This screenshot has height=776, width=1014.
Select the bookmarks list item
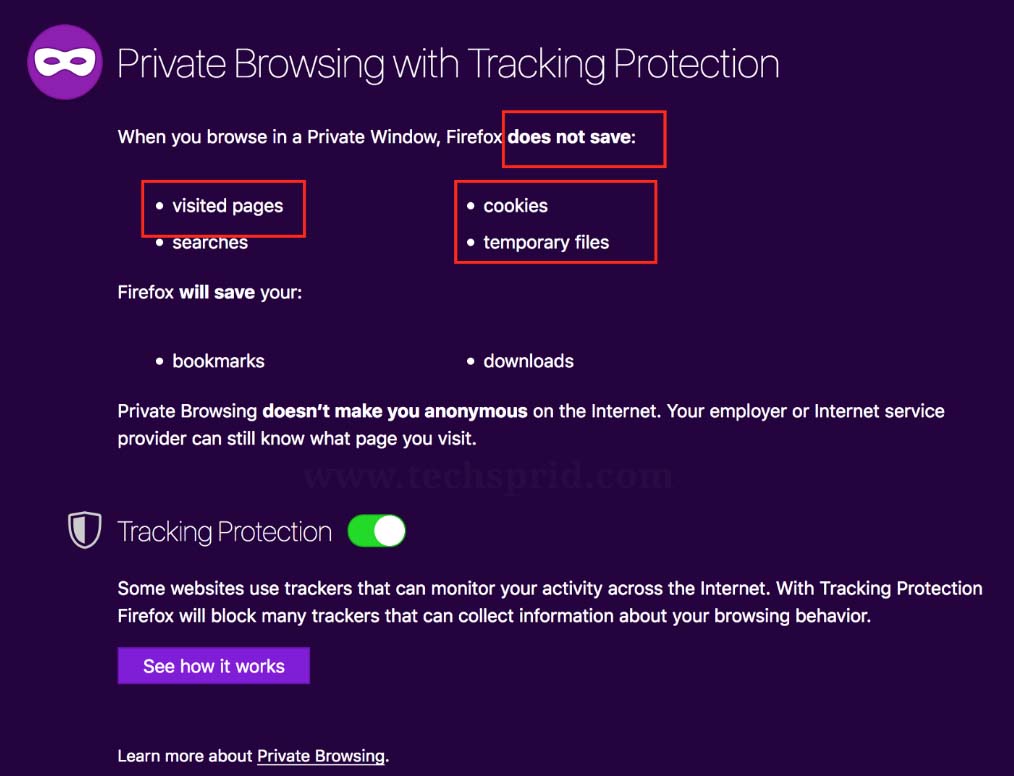point(218,361)
